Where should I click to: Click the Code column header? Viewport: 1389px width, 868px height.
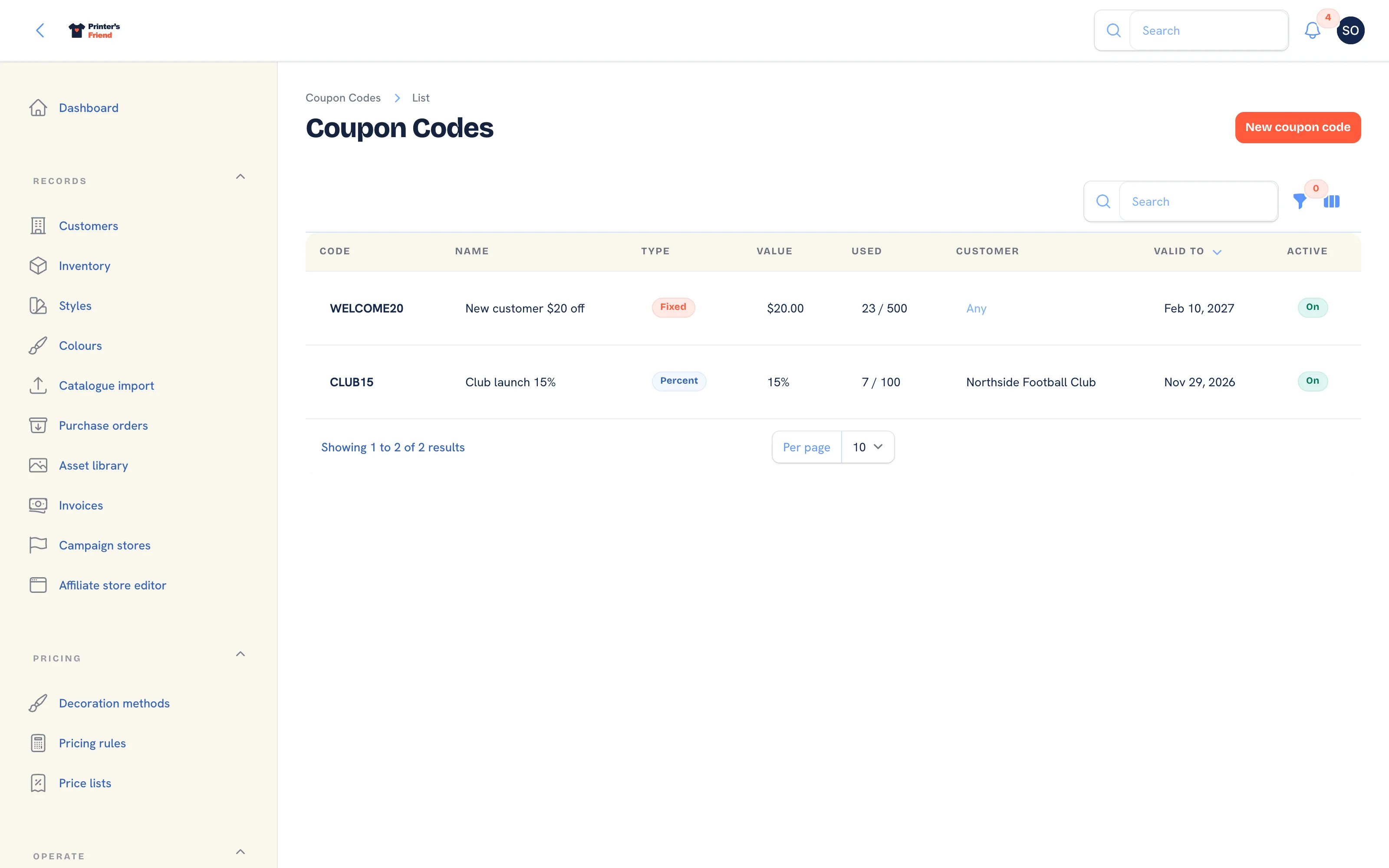[335, 251]
